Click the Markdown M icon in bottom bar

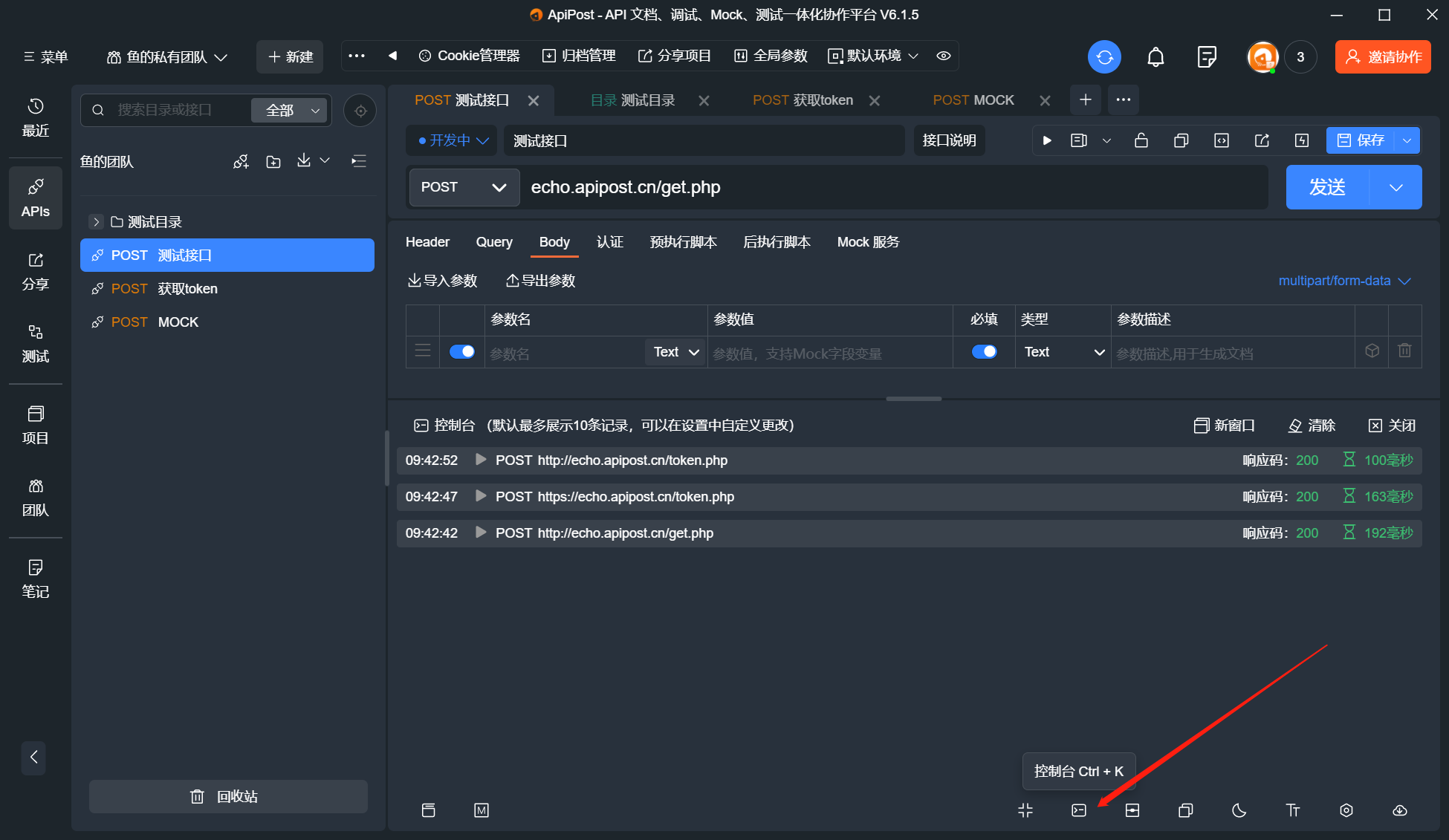482,810
